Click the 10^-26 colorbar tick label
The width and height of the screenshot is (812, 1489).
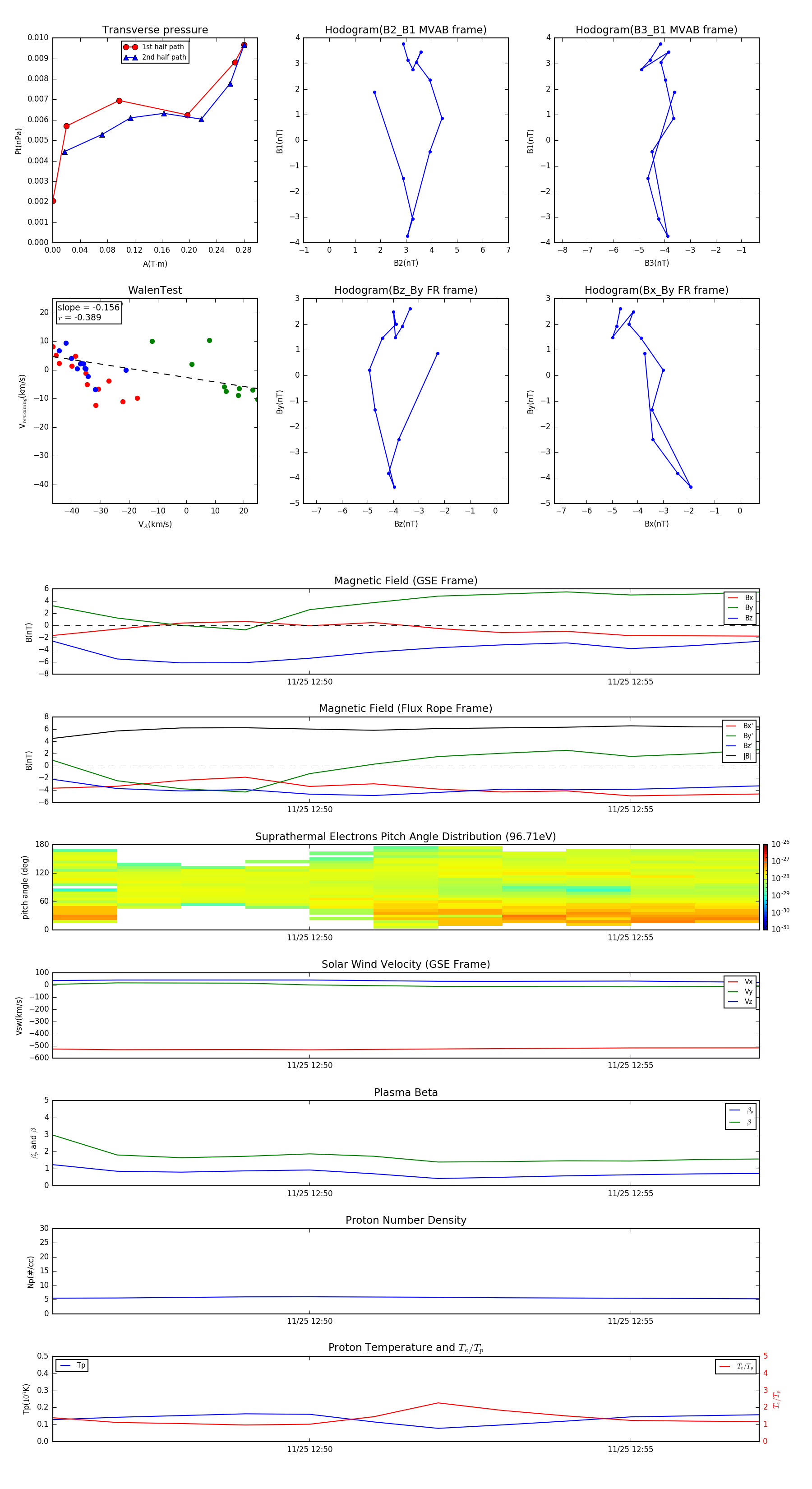tap(780, 844)
